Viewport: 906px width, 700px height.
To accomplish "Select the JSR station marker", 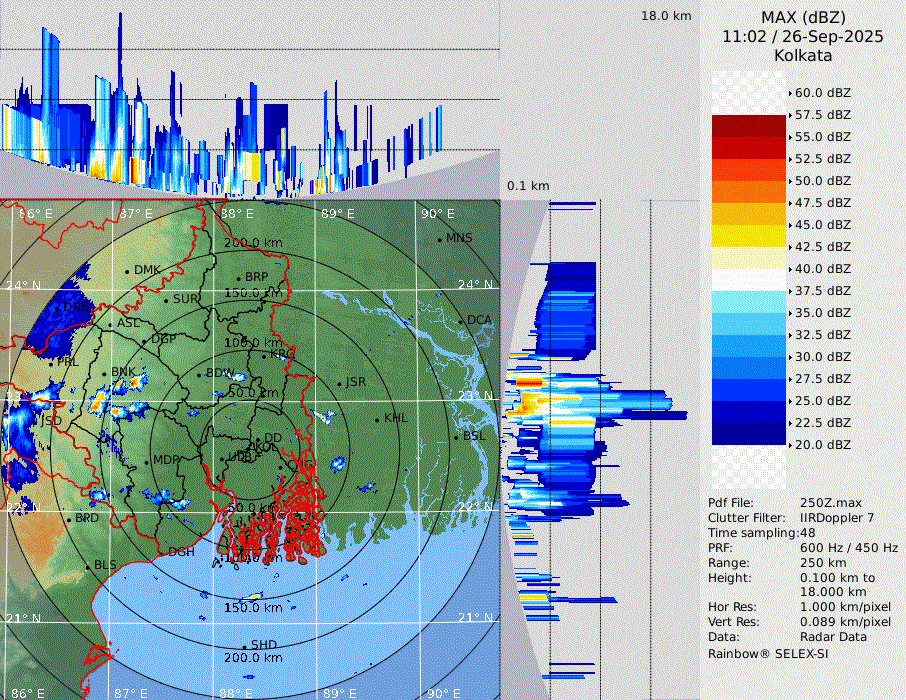I will coord(338,383).
